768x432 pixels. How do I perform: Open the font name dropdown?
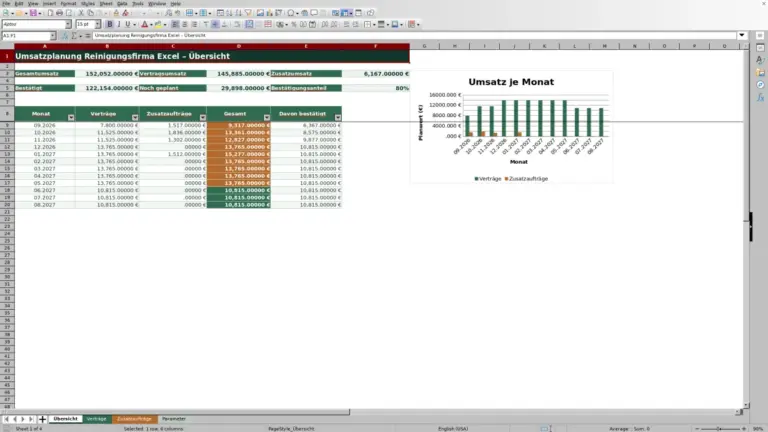click(68, 24)
